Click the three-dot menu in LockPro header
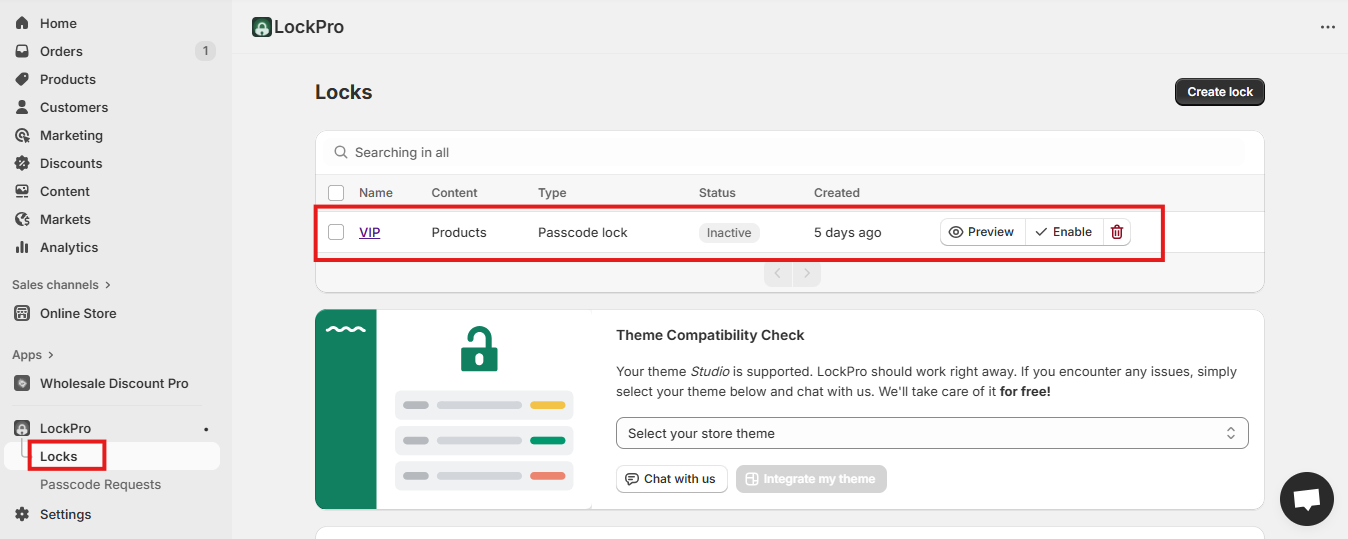1348x539 pixels. 1327,27
